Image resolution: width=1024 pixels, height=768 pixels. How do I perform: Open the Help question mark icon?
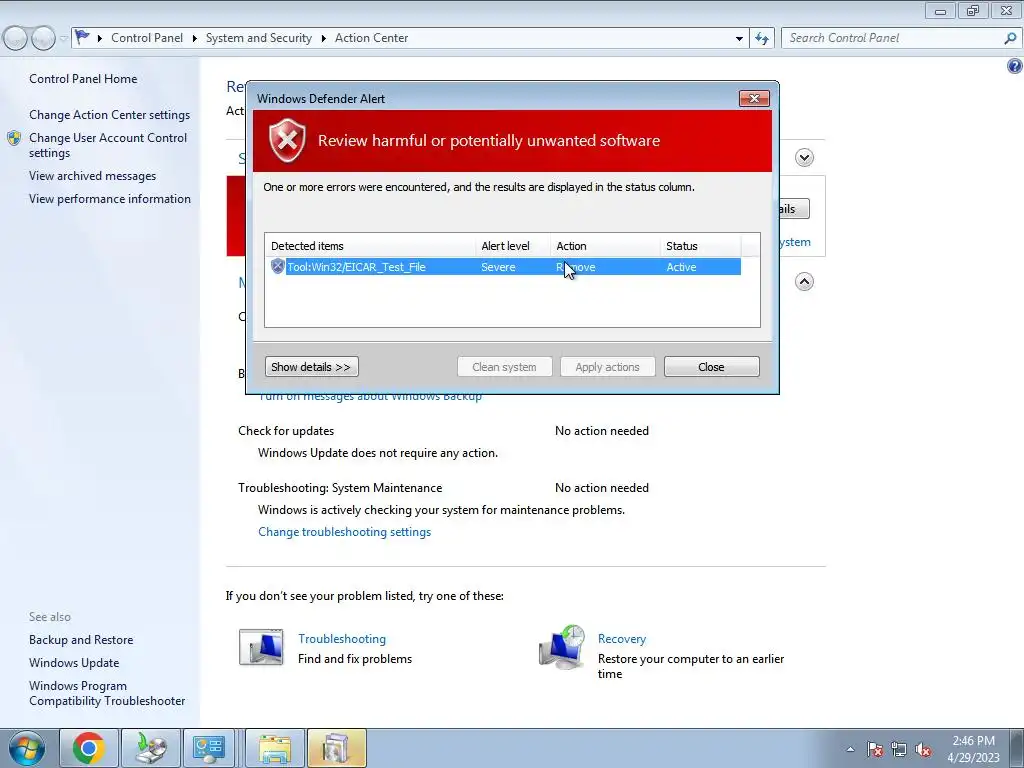(1014, 66)
